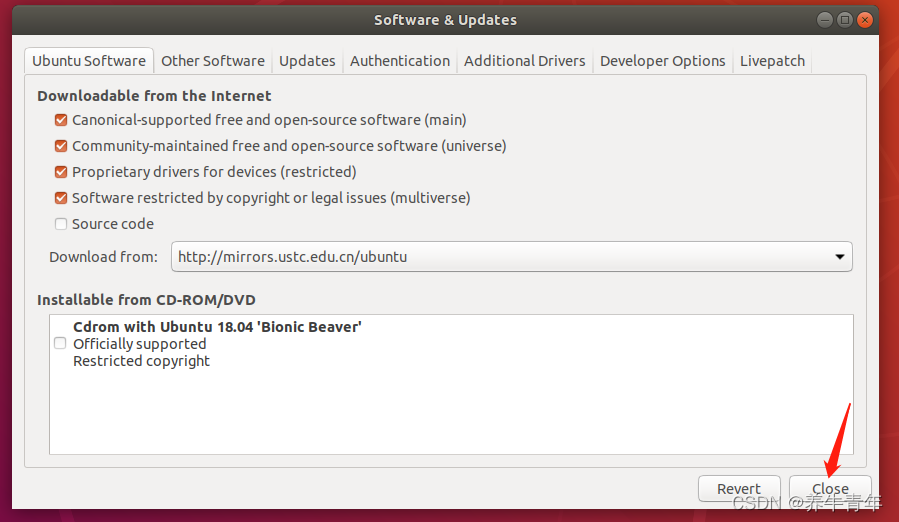Select the Ubuntu Software tab

[x=89, y=61]
